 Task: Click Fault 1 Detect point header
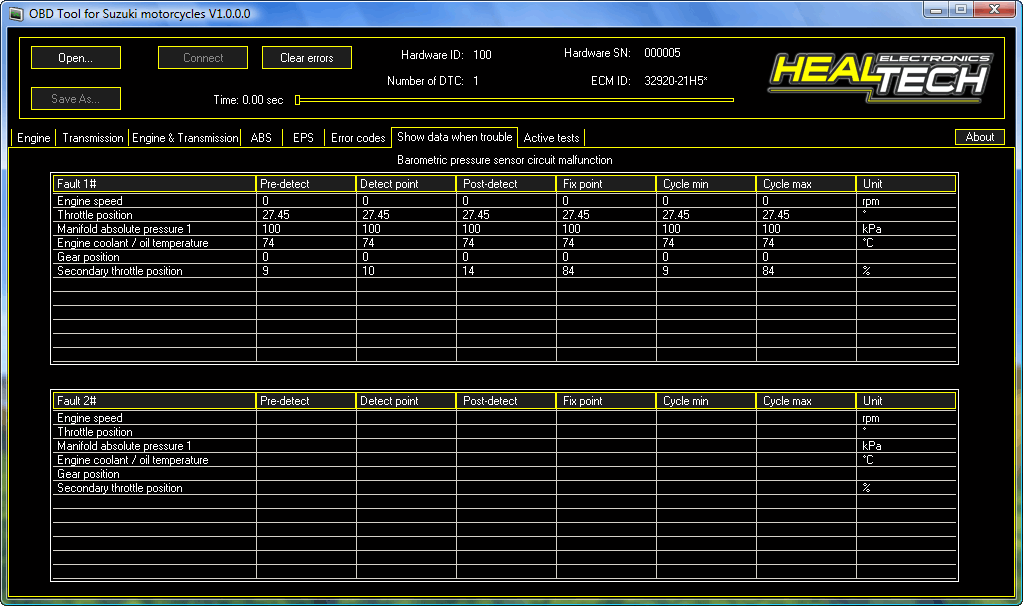click(406, 184)
